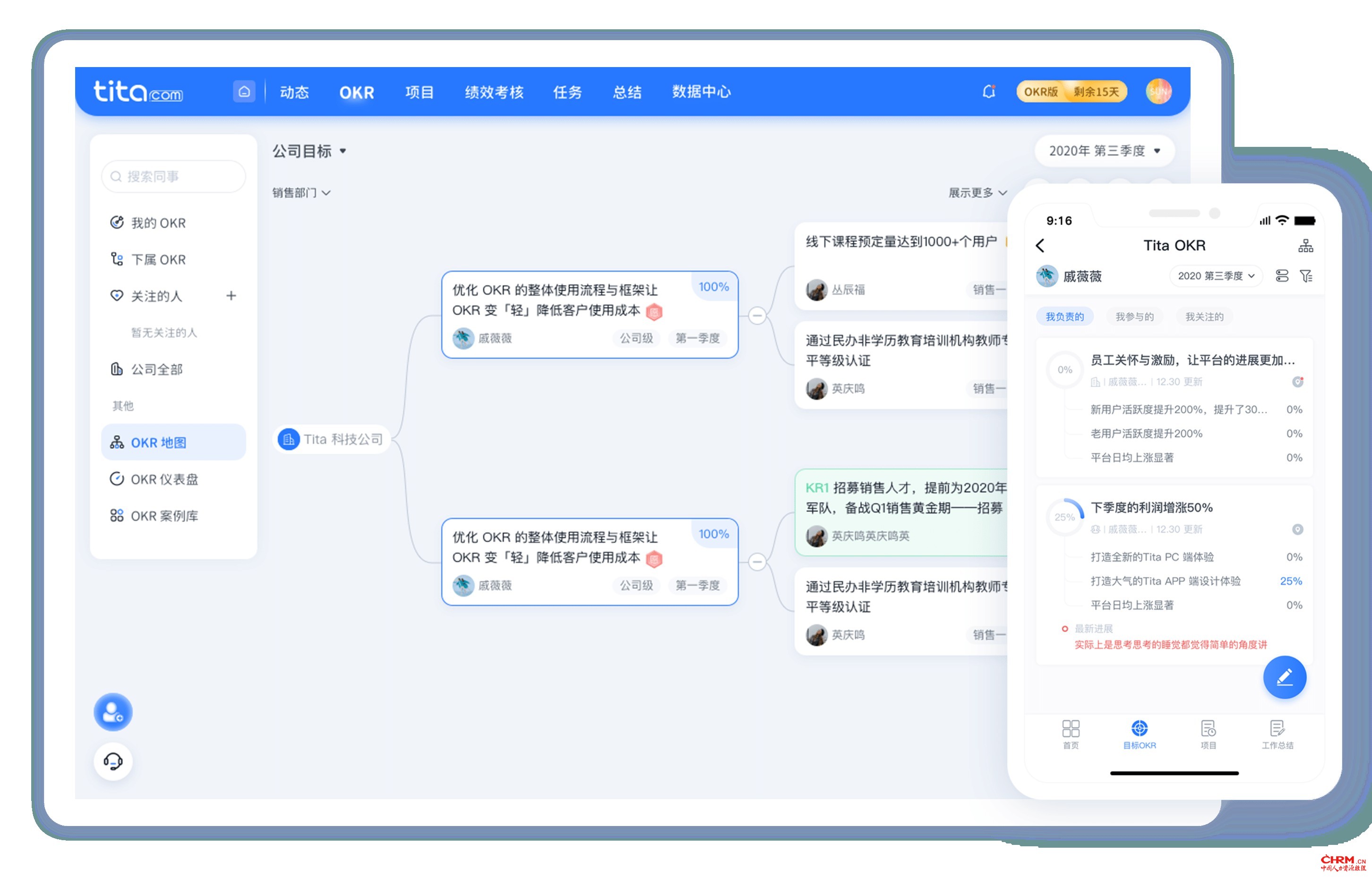The image size is (1372, 877).
Task: Tap 老用户活跃度提升200% key result
Action: tap(1146, 434)
